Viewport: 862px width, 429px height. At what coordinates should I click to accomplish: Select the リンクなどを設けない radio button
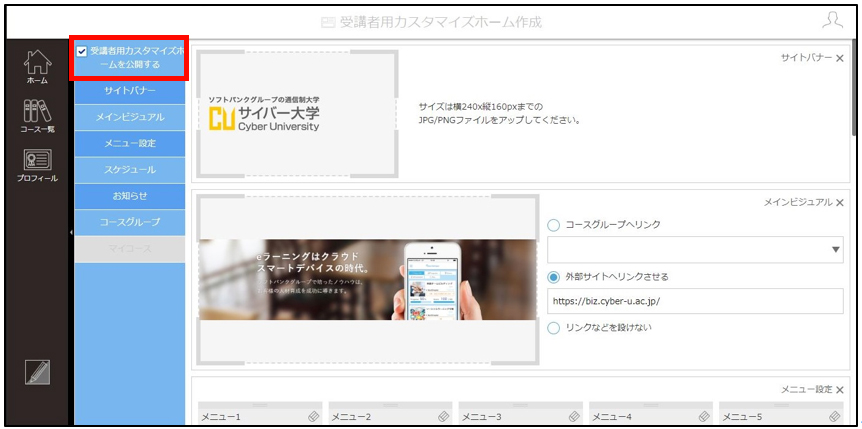click(x=554, y=328)
